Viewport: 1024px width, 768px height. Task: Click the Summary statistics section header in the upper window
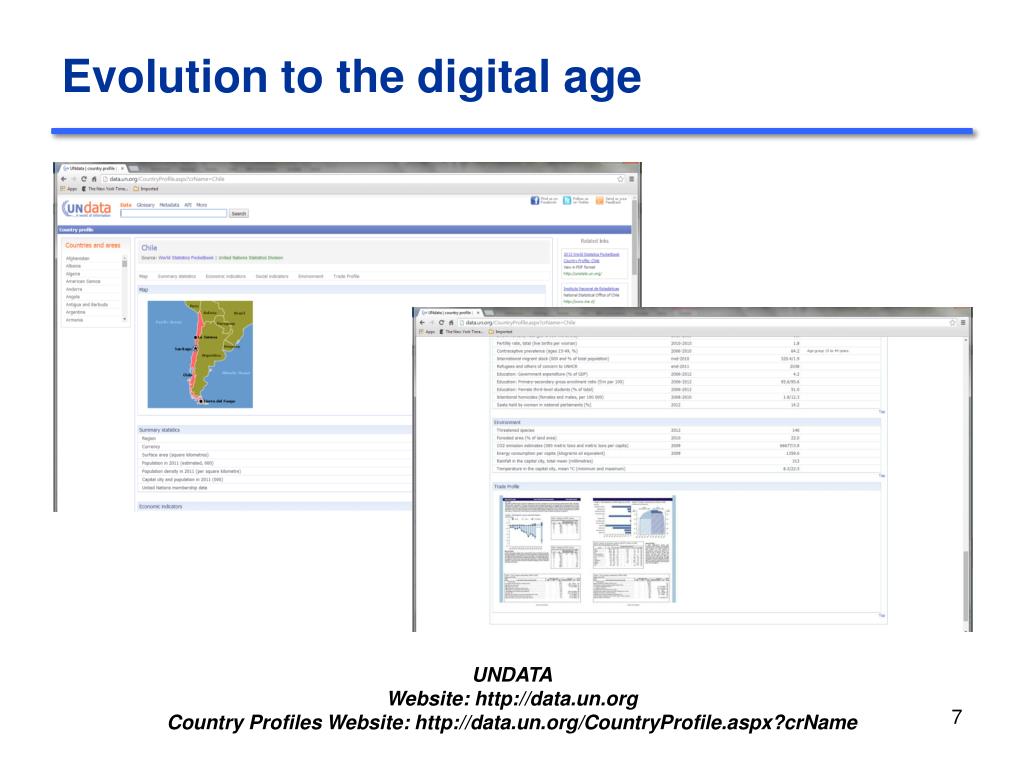[x=275, y=430]
